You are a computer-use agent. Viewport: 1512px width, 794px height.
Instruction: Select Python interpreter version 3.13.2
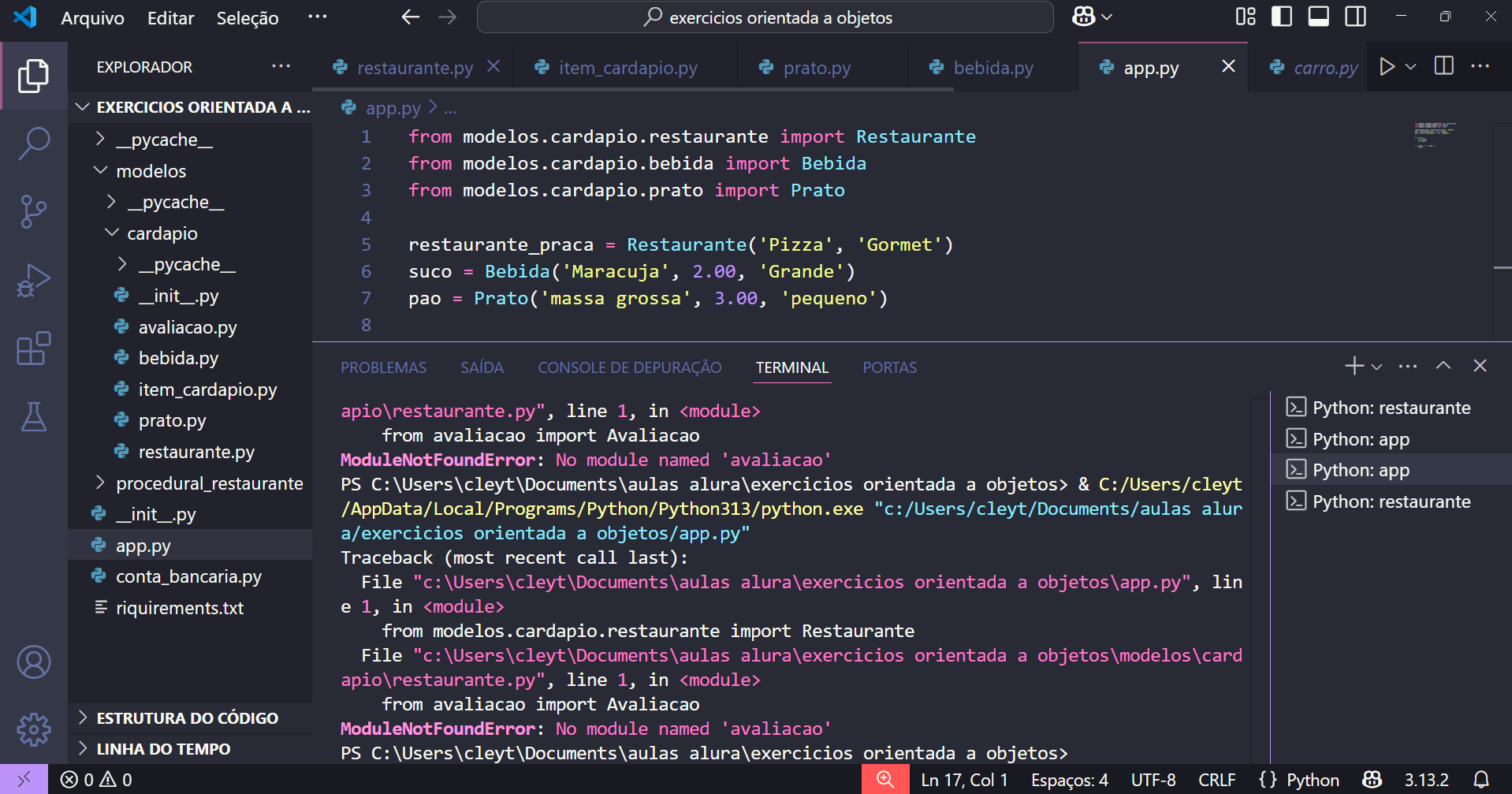pyautogui.click(x=1426, y=780)
